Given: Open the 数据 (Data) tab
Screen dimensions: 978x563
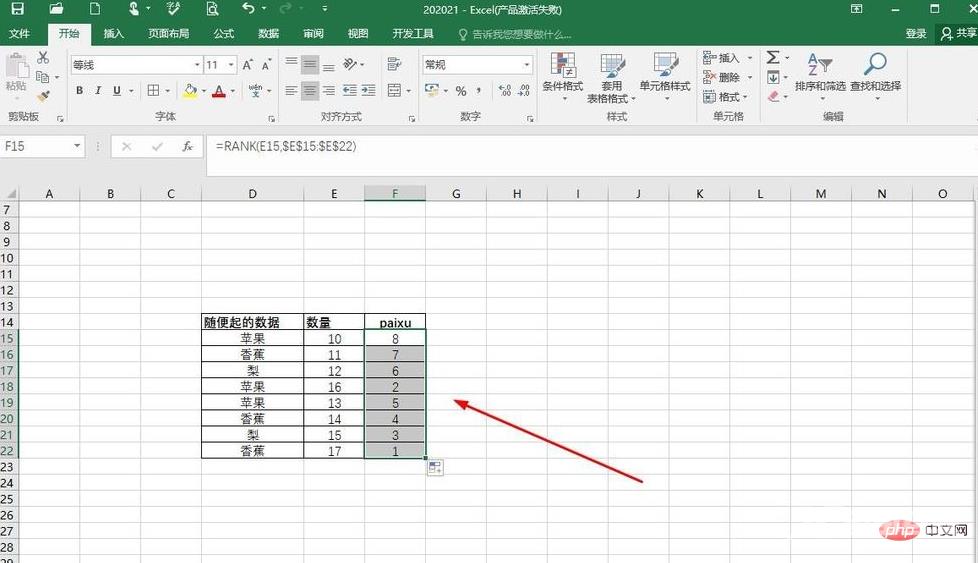Looking at the screenshot, I should point(268,33).
